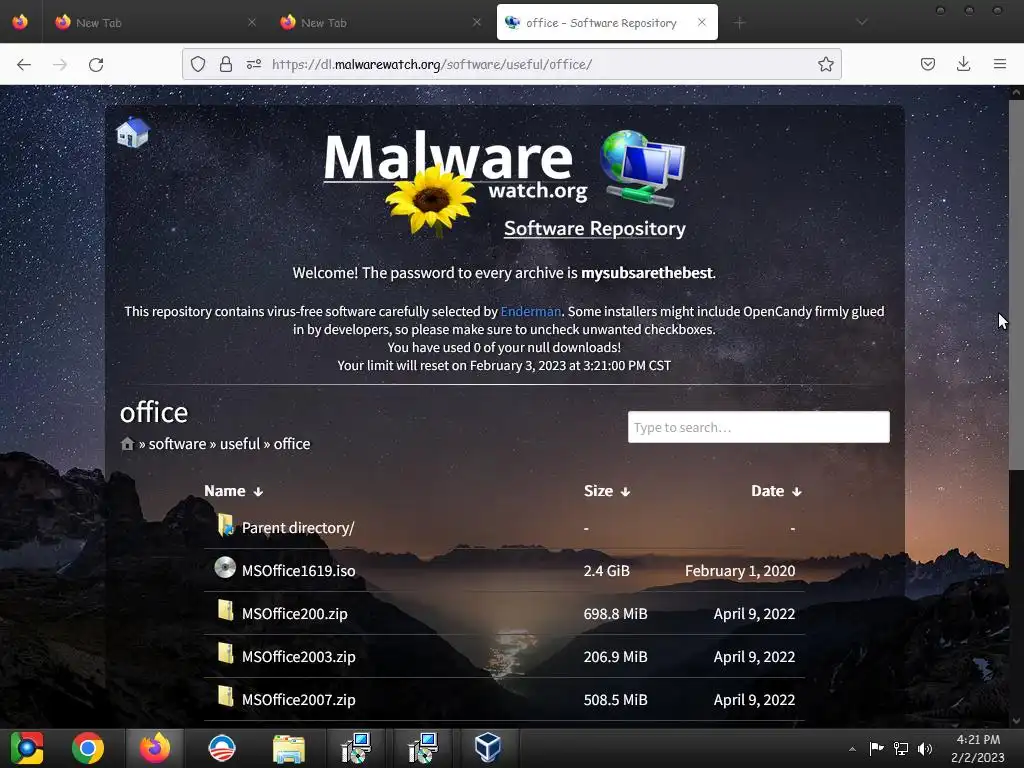This screenshot has height=768, width=1024.
Task: Open a new tab with plus button
Action: click(739, 23)
